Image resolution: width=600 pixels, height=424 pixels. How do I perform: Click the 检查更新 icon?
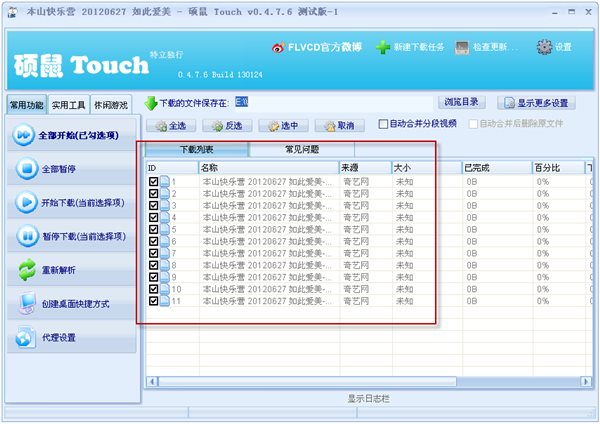coord(462,47)
